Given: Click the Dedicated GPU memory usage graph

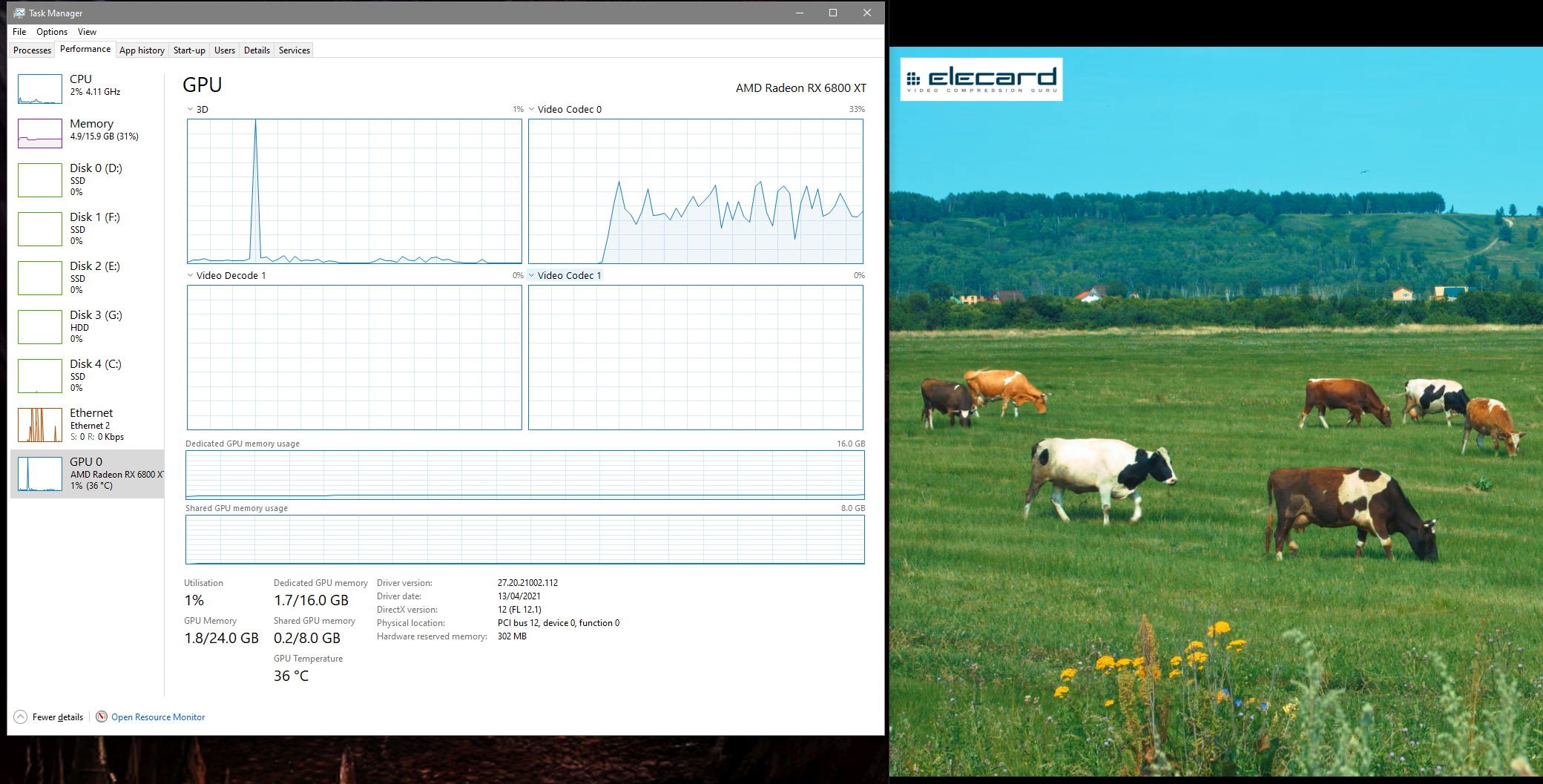Looking at the screenshot, I should click(525, 475).
